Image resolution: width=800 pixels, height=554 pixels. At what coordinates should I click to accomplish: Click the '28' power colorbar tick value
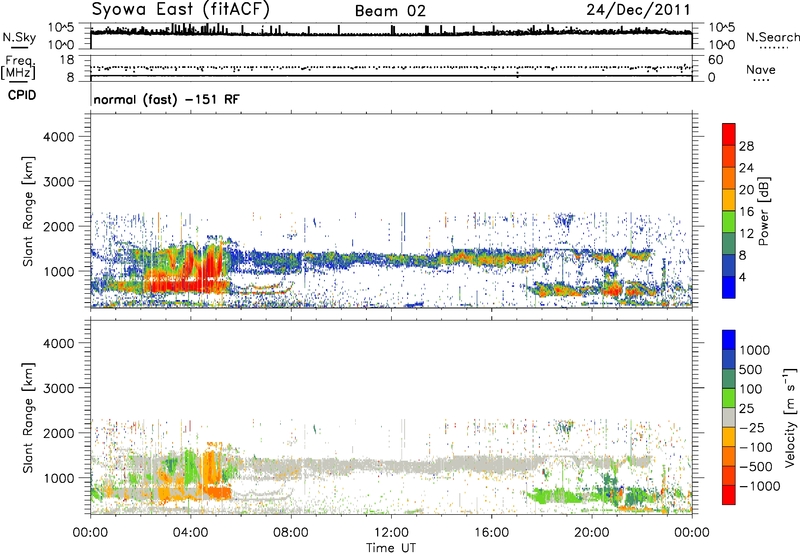pos(746,146)
